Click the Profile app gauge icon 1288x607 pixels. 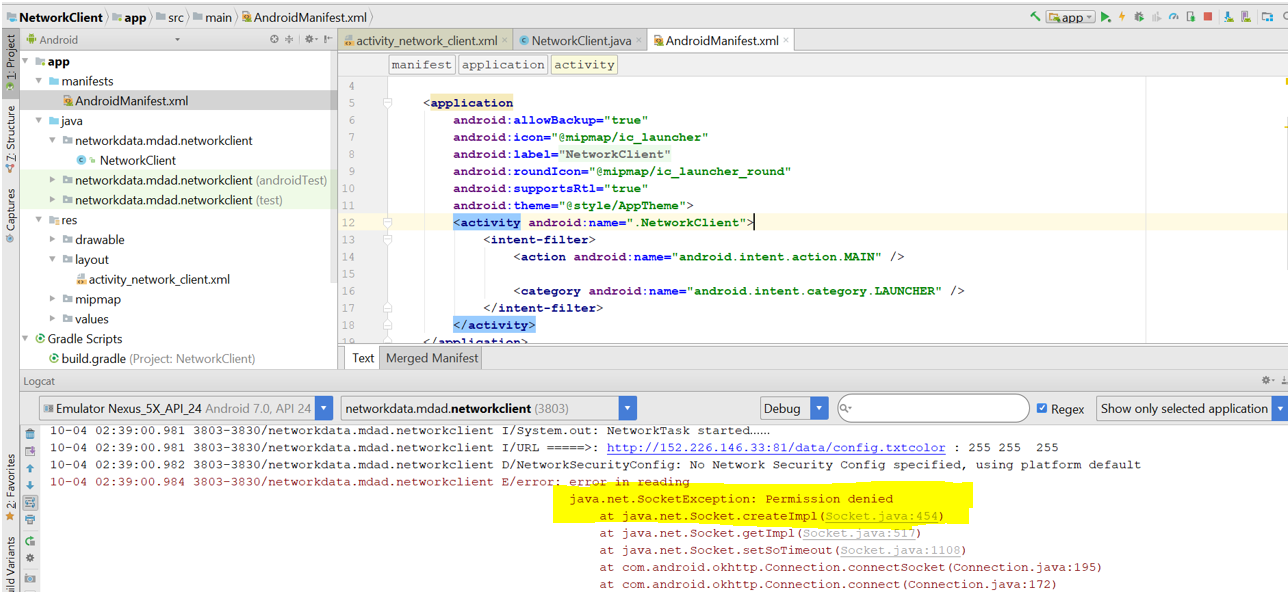click(1173, 17)
